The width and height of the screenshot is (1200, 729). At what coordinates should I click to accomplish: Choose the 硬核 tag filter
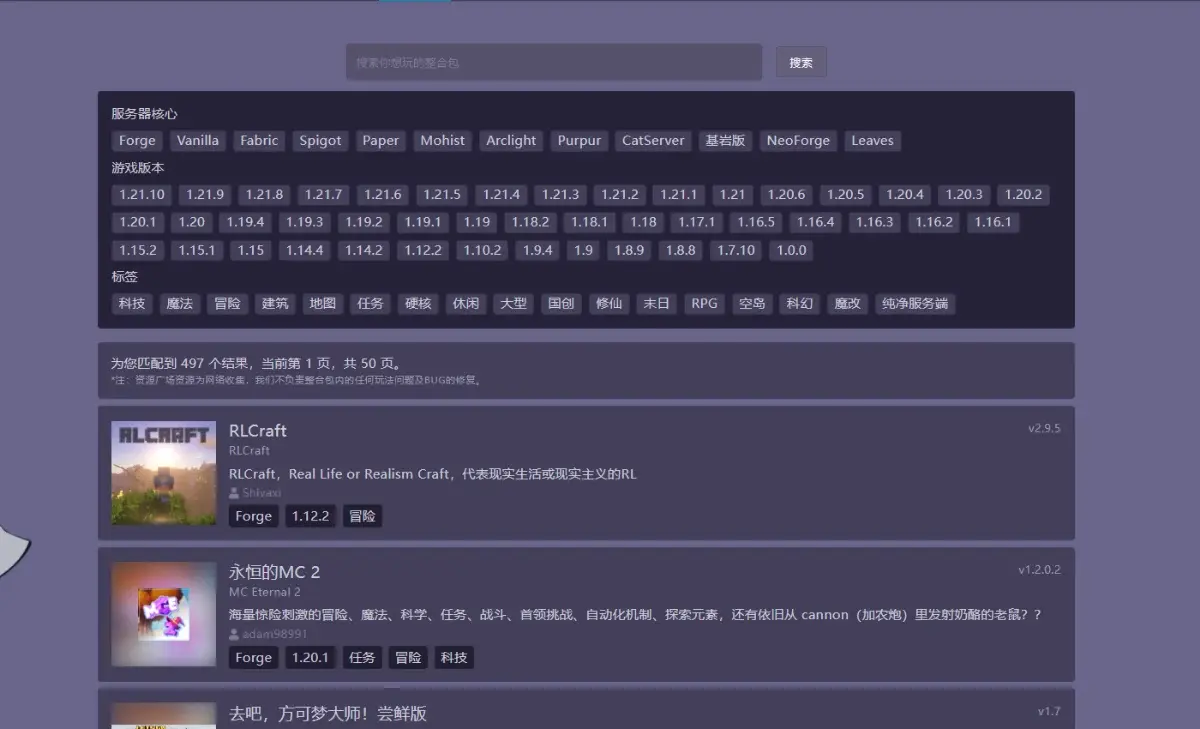click(418, 303)
